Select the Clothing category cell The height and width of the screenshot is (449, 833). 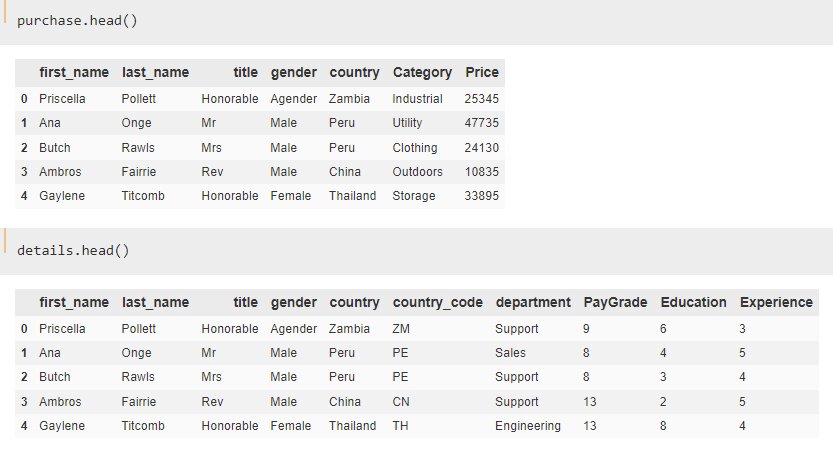click(x=415, y=148)
